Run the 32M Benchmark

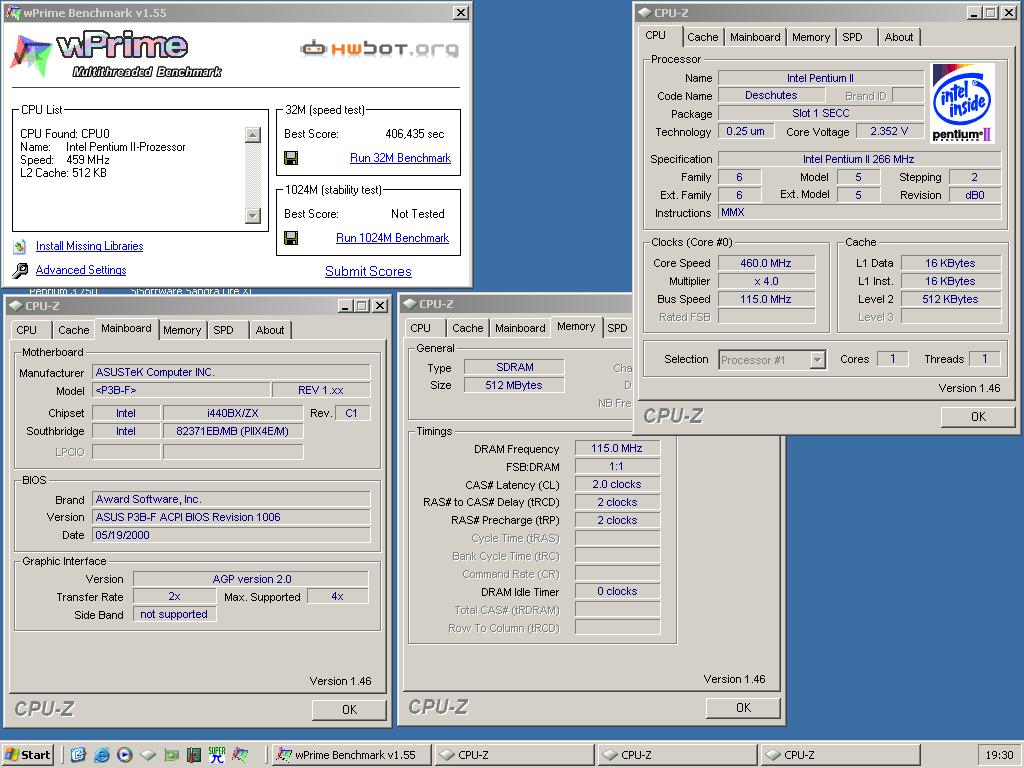(400, 157)
